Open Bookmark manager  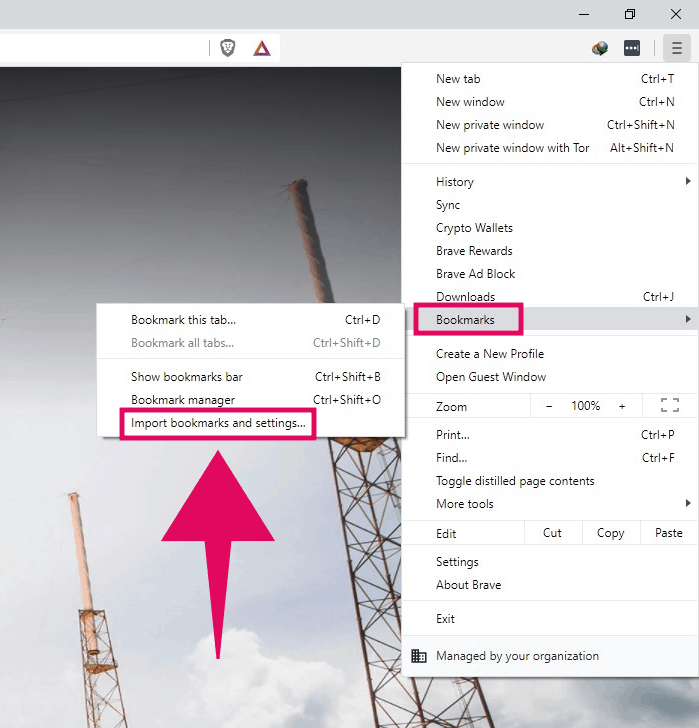click(x=251, y=400)
